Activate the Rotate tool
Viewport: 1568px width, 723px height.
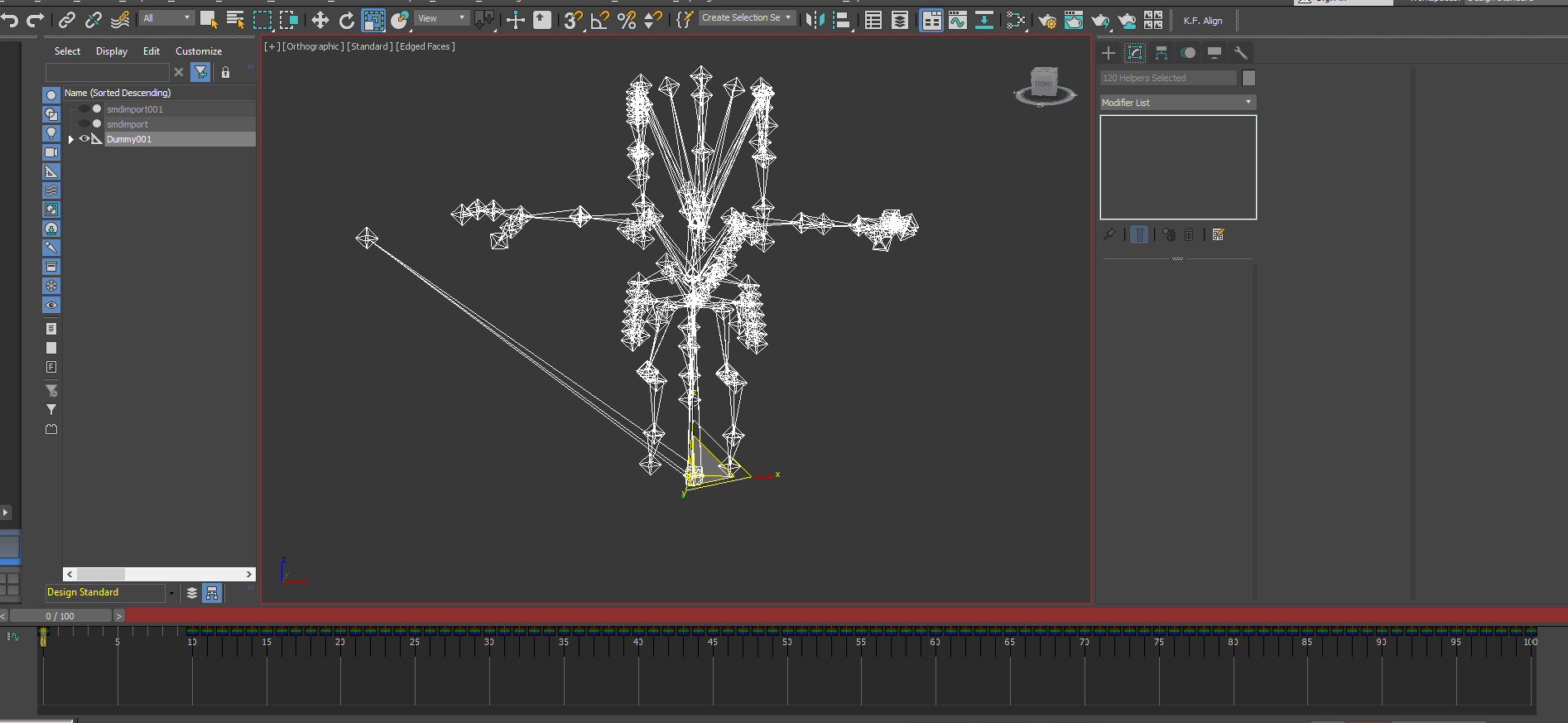pos(347,20)
